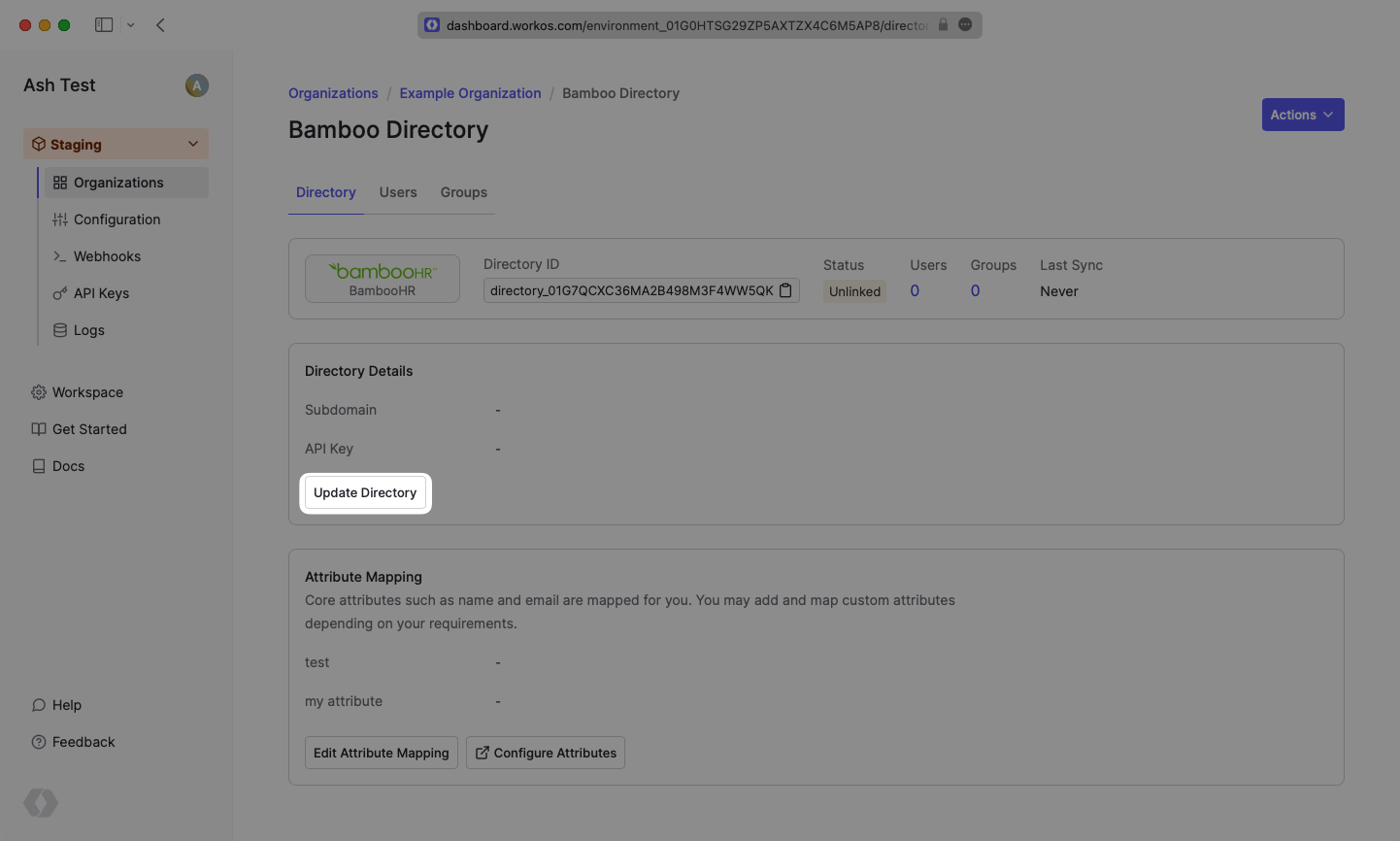Screen dimensions: 1400x841
Task: Switch to the Users tab
Action: coord(398,192)
